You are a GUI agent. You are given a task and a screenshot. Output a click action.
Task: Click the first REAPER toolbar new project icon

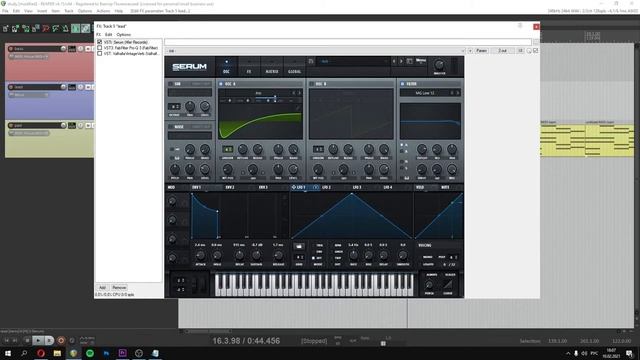point(5,29)
